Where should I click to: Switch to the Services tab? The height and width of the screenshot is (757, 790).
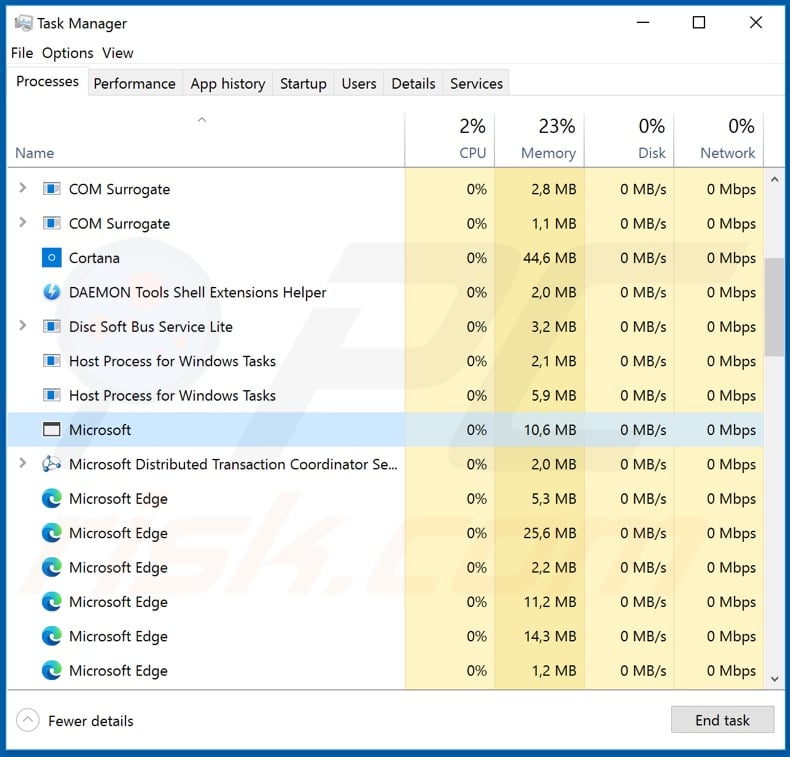(476, 83)
